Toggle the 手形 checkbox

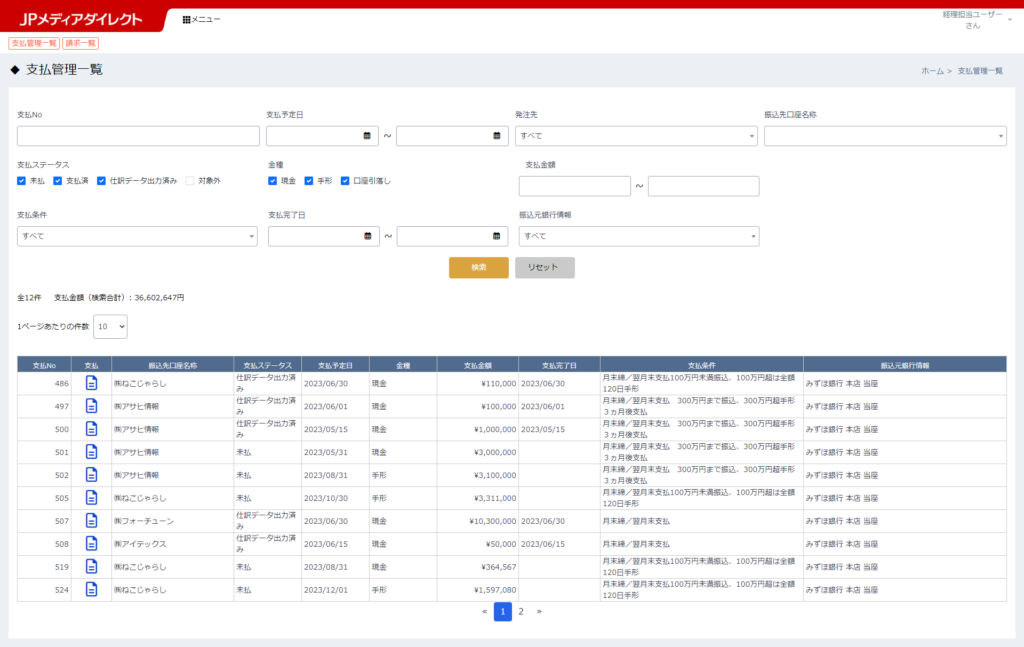pos(309,181)
